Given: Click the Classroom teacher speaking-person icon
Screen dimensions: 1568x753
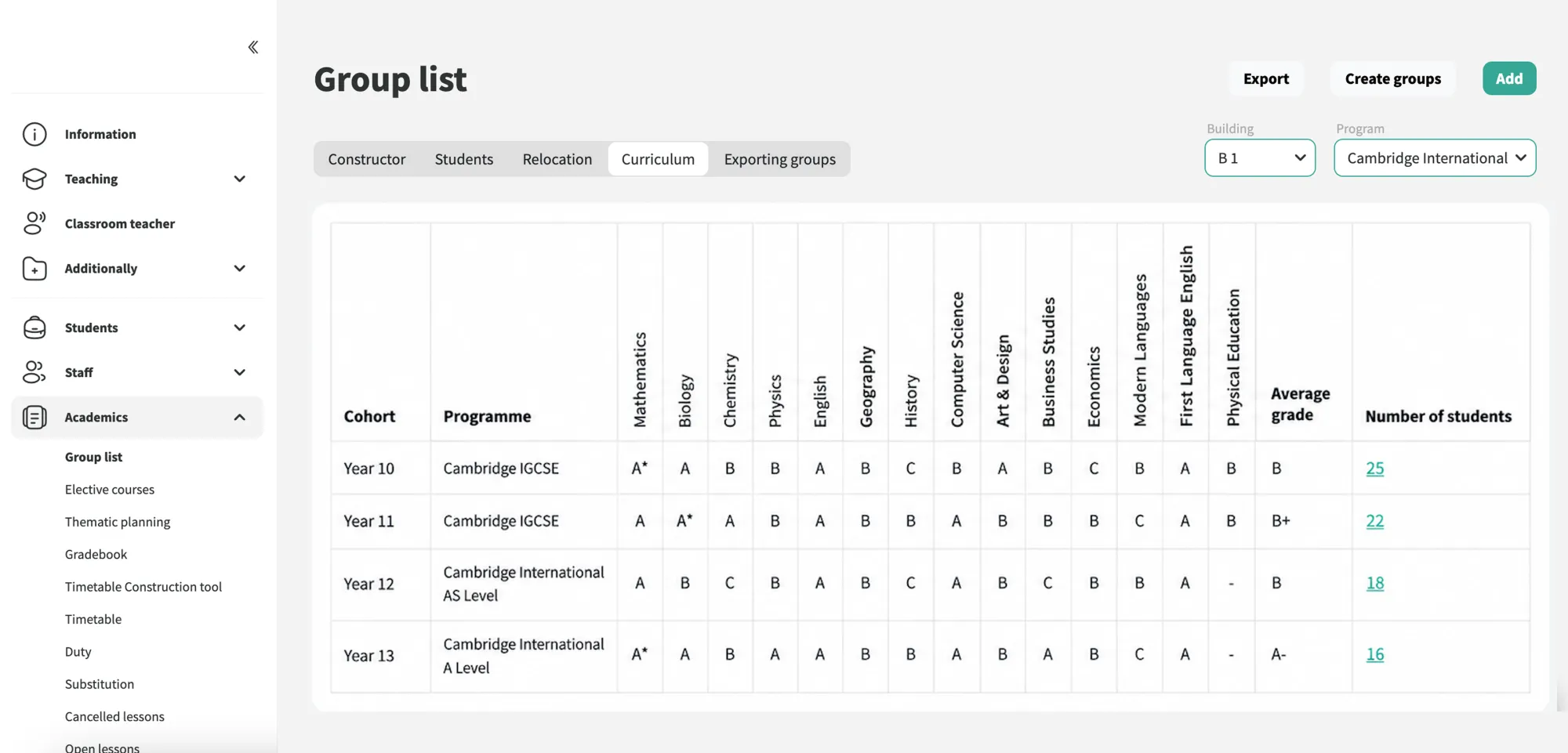Looking at the screenshot, I should (x=34, y=223).
